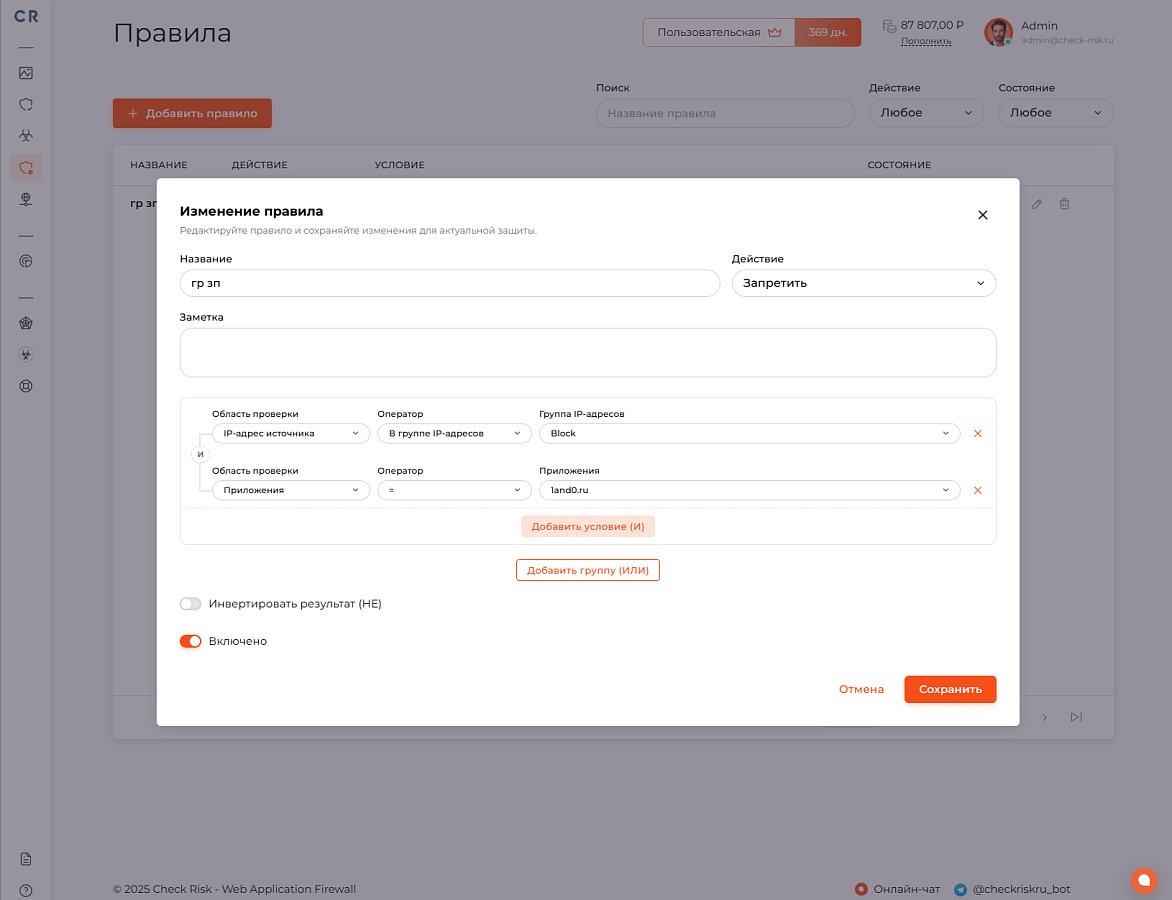Screen dimensions: 1172x900
Task: Open the Действие filter dropdown Любое
Action: pyautogui.click(x=926, y=113)
